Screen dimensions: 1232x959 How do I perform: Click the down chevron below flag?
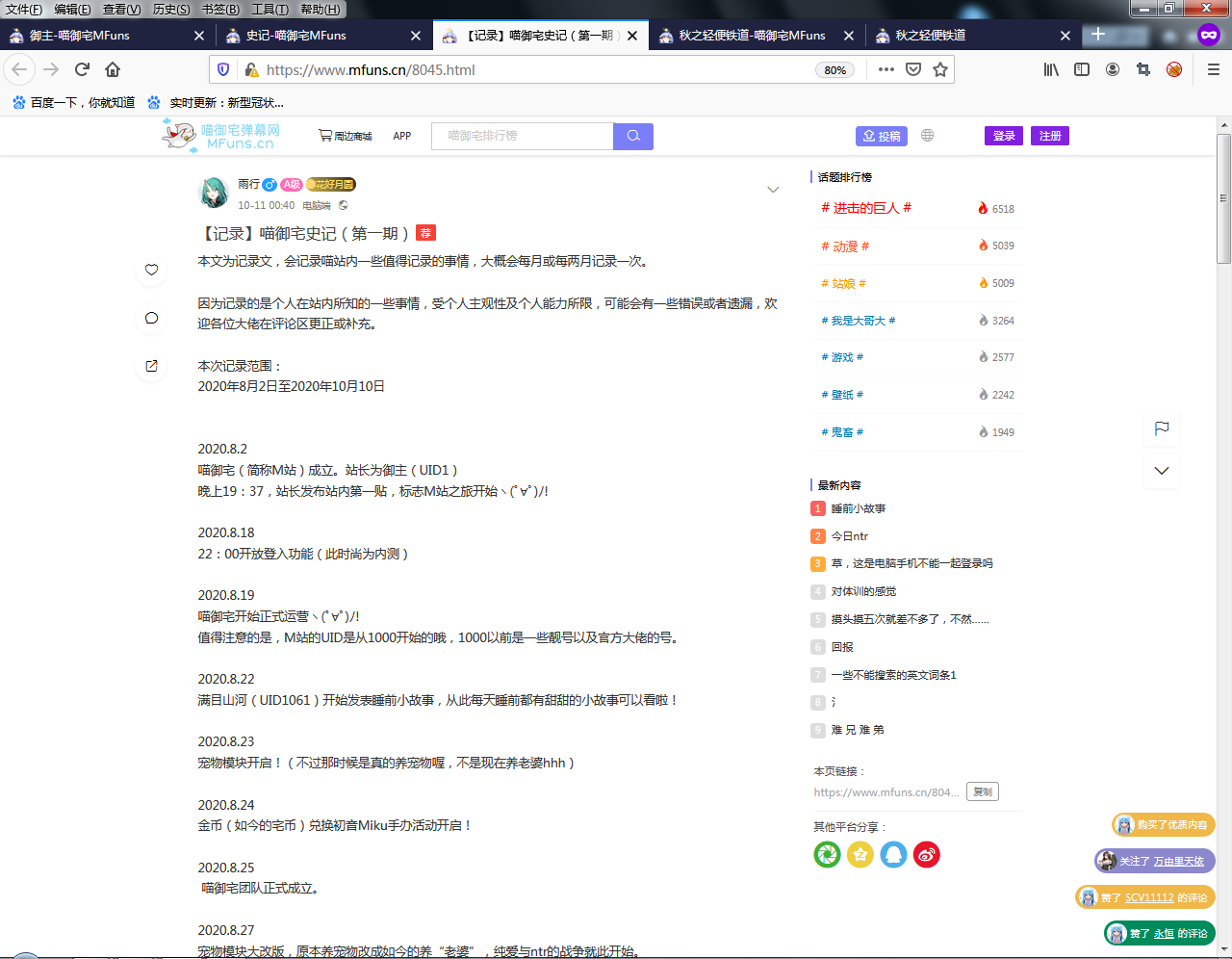1162,471
